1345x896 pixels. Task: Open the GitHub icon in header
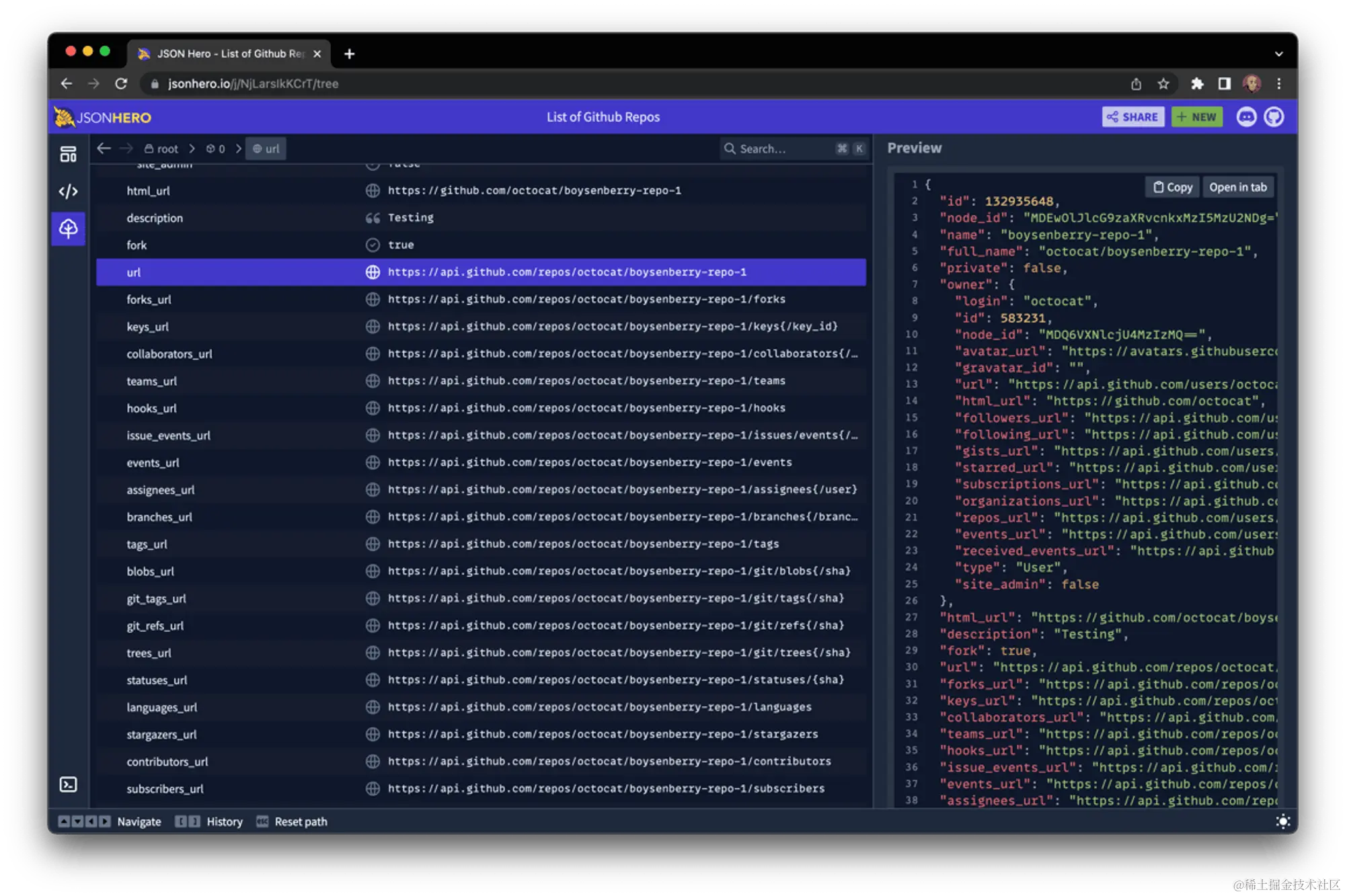pyautogui.click(x=1274, y=117)
